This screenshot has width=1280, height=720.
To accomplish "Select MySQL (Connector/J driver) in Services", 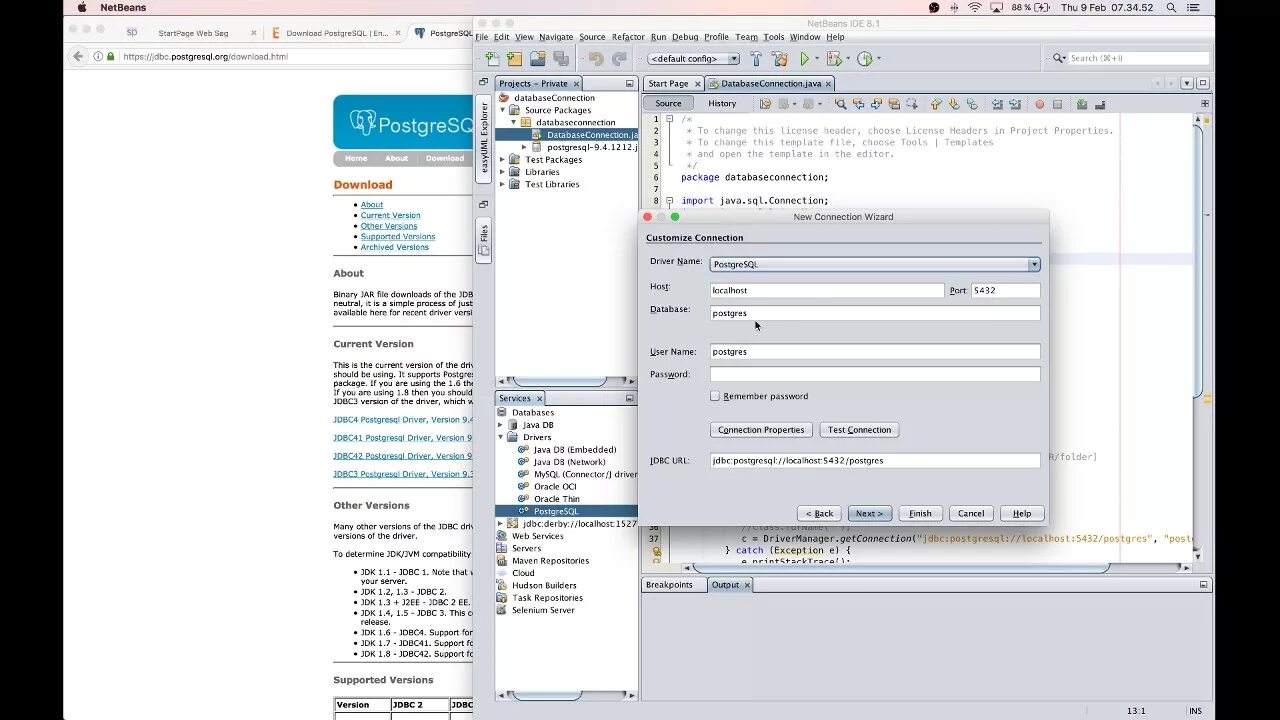I will (584, 474).
